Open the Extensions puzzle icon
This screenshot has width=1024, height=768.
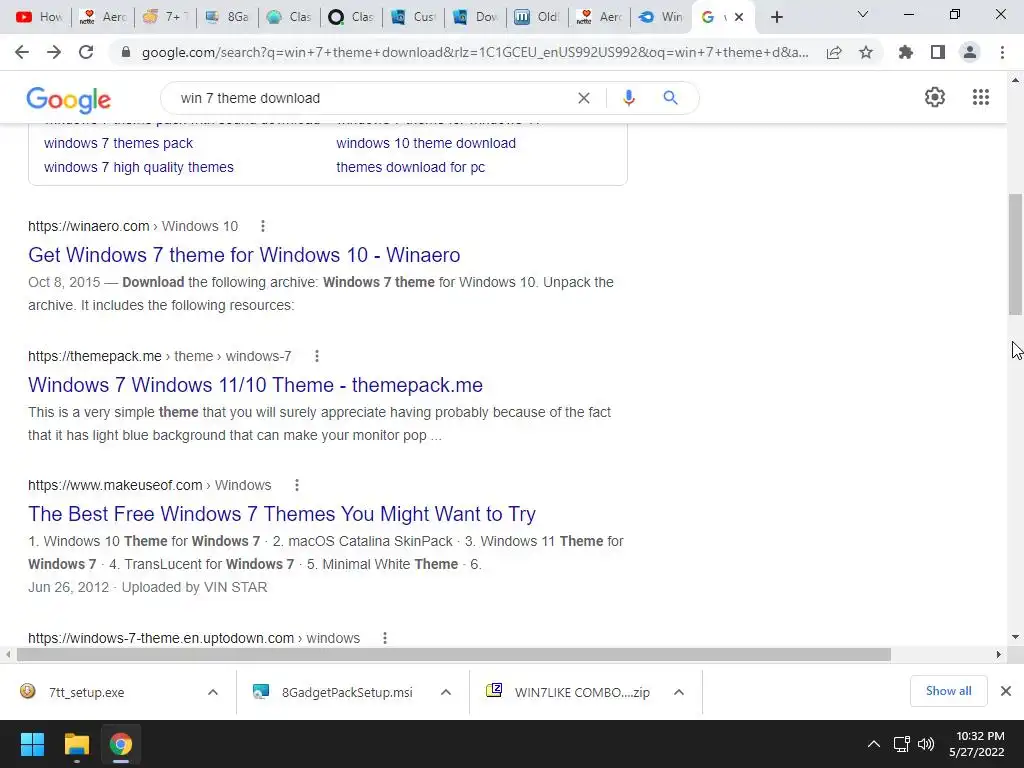pyautogui.click(x=906, y=52)
